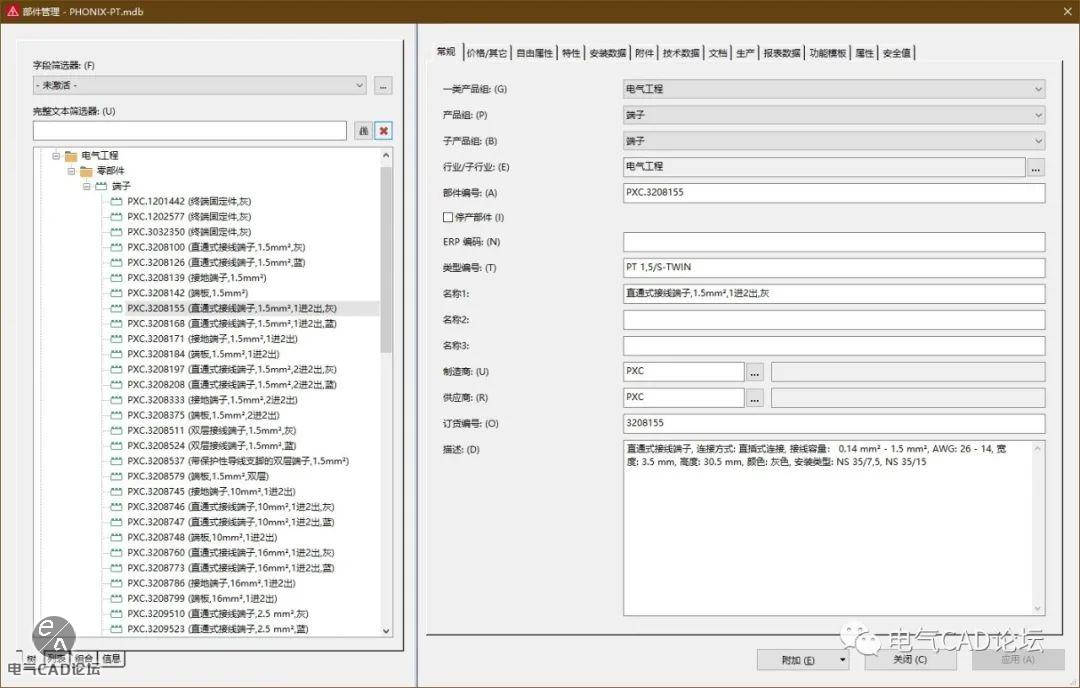Viewport: 1080px width, 688px height.
Task: Click the part icon of PXC.3208375
Action: 116,415
